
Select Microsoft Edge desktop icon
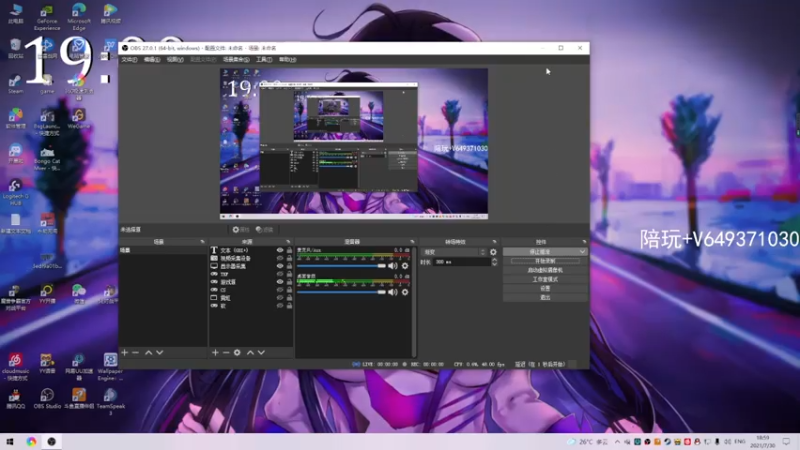click(79, 17)
